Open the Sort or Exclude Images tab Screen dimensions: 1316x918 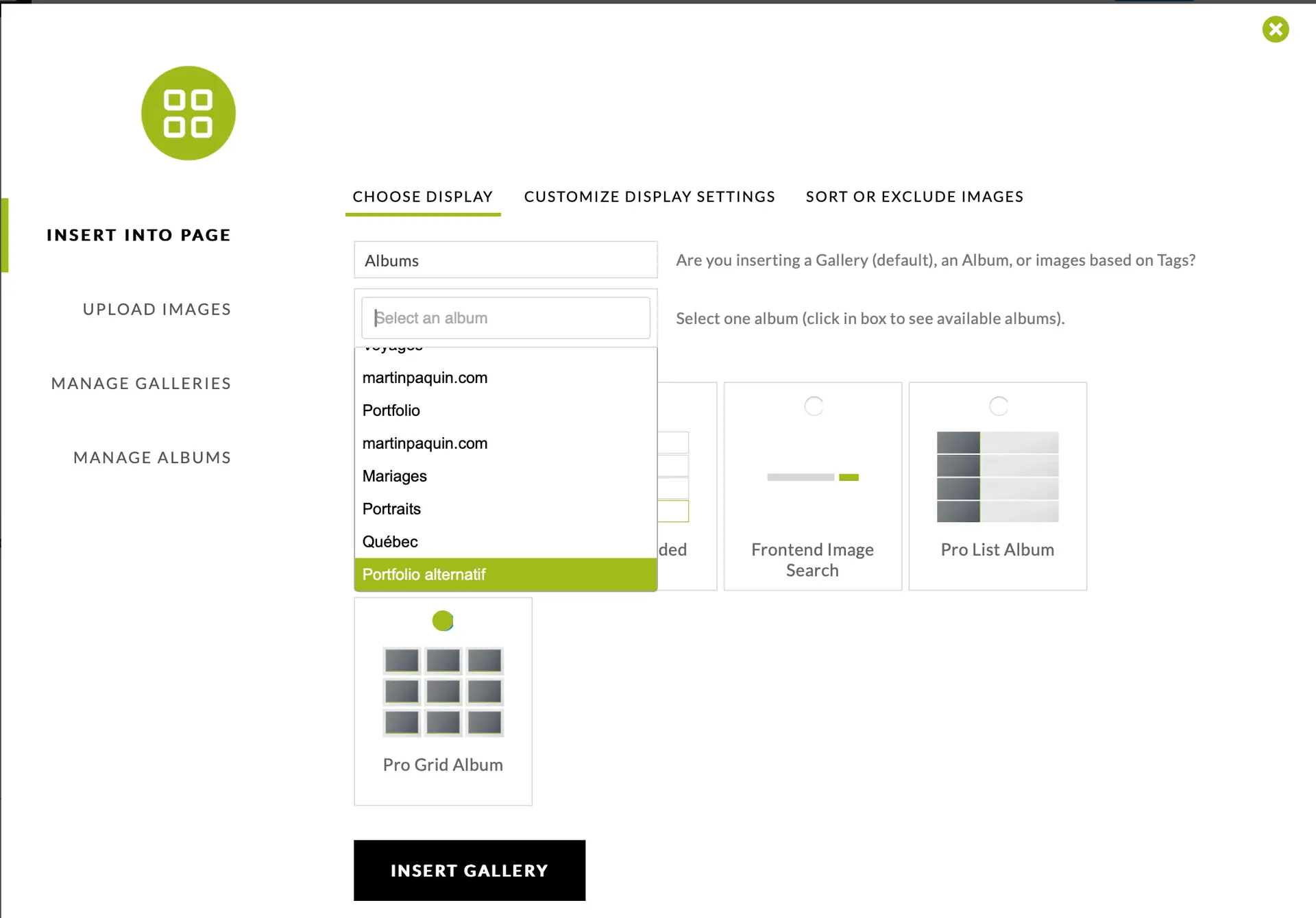tap(914, 197)
